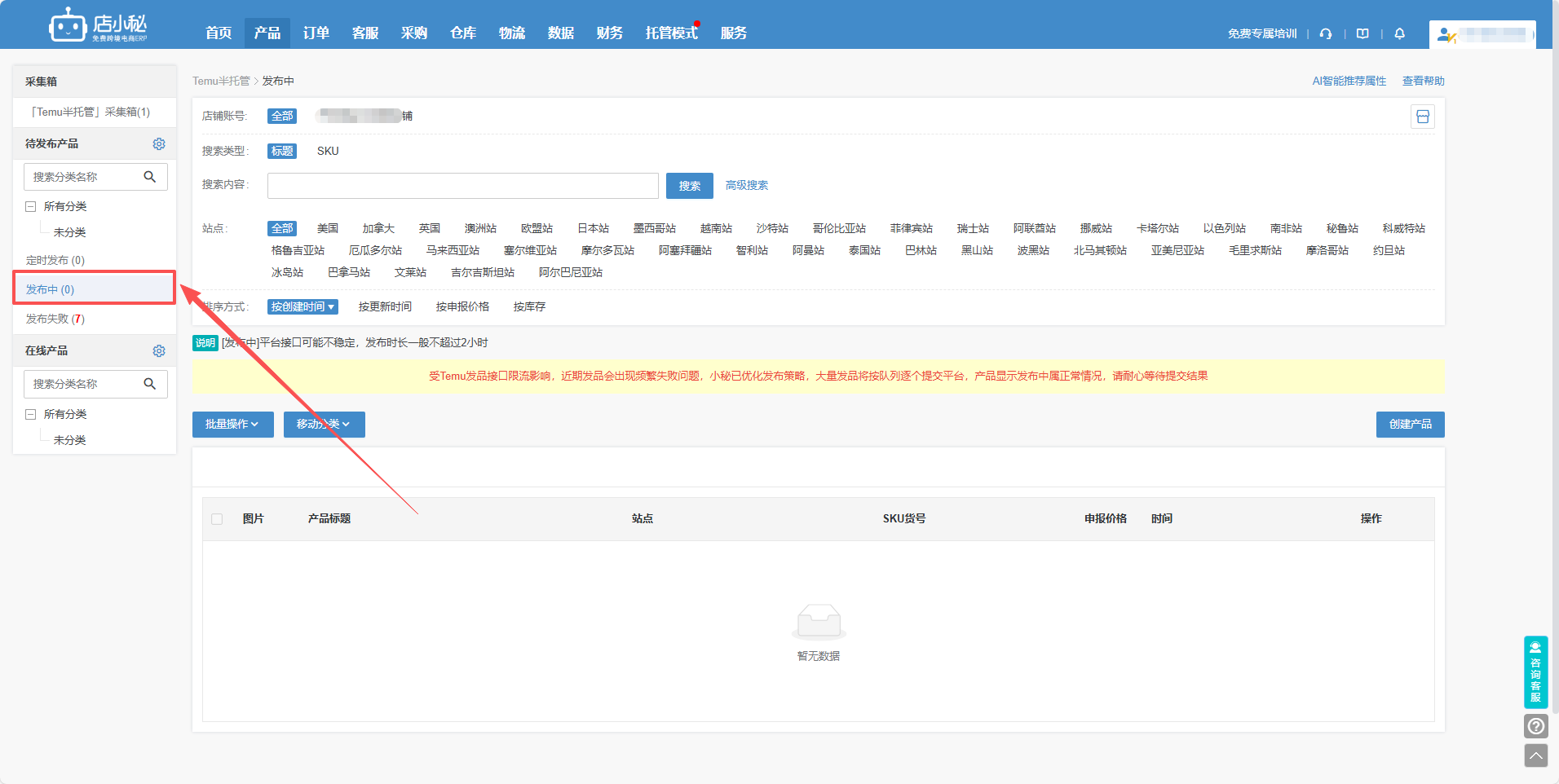Select 发布失败 (7) in sidebar
The image size is (1559, 784).
tap(55, 319)
